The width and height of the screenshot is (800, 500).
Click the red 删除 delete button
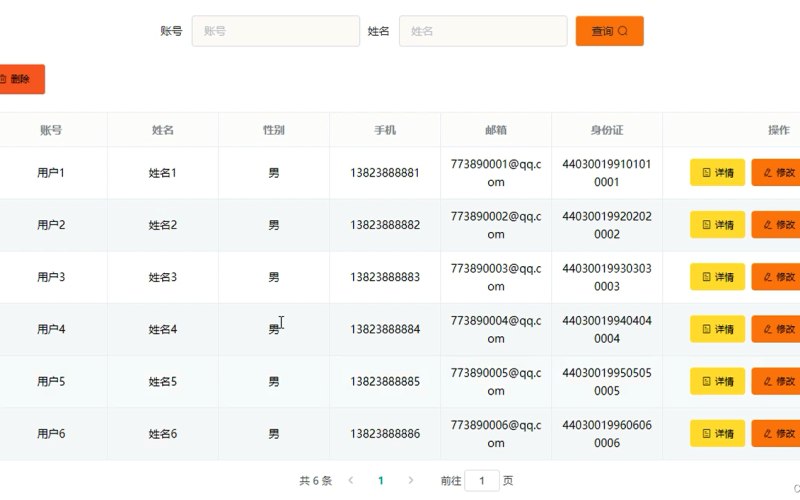click(x=20, y=79)
